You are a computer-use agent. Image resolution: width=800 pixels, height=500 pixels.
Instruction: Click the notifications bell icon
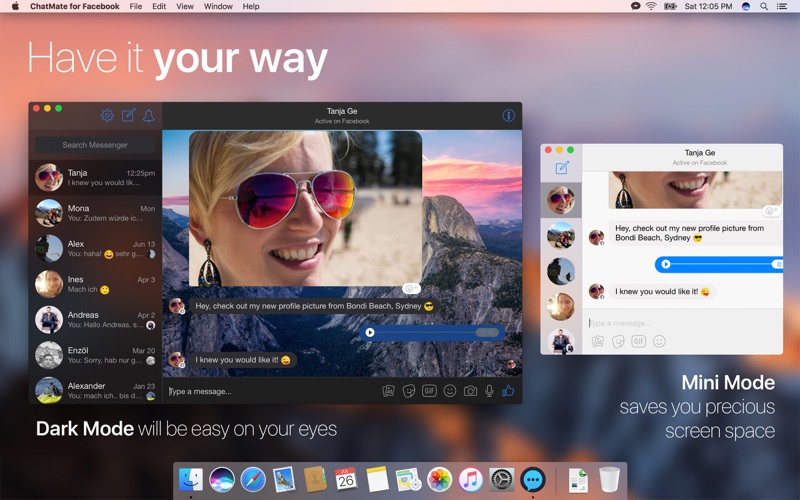point(149,116)
